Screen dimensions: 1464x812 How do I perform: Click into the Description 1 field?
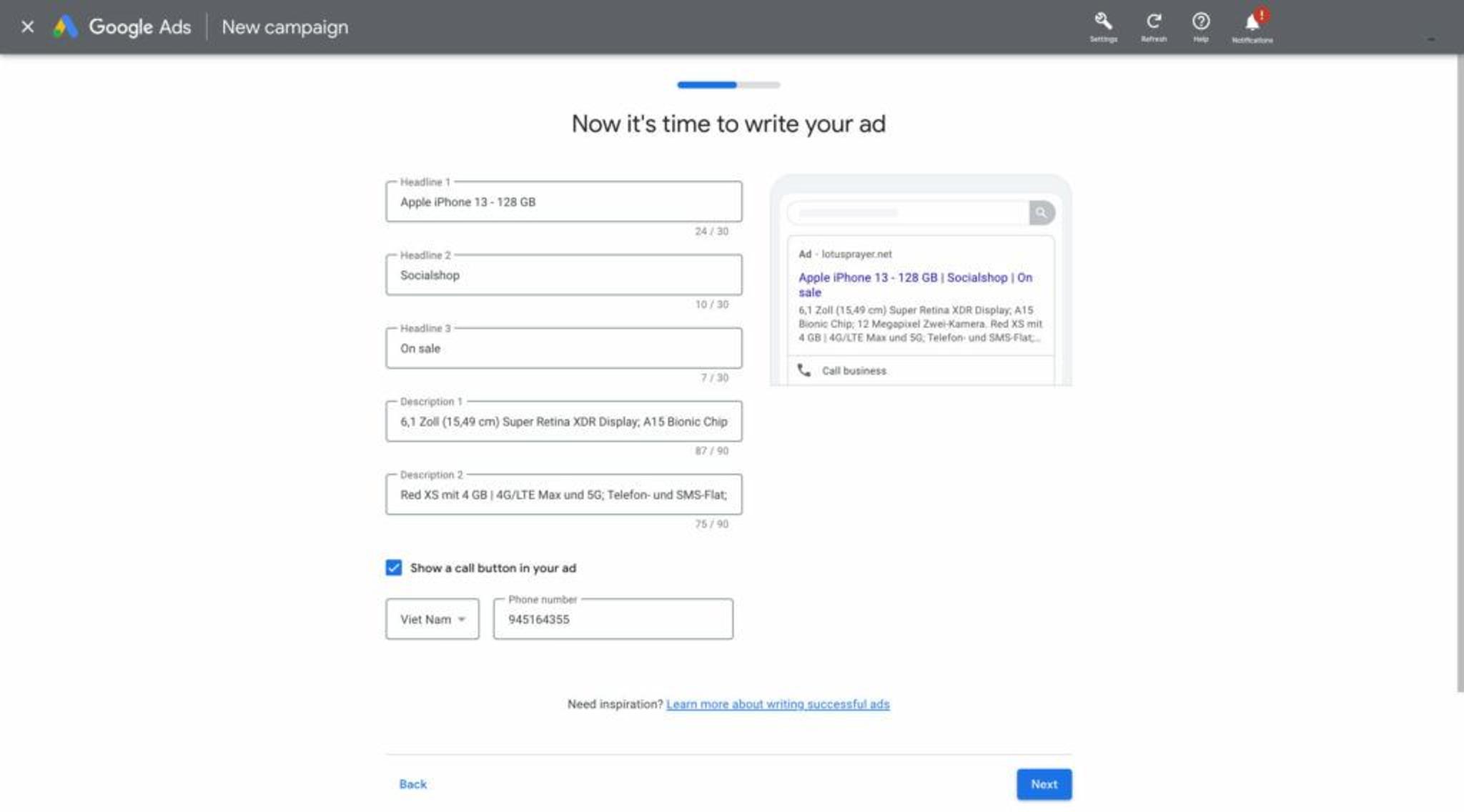pos(563,422)
